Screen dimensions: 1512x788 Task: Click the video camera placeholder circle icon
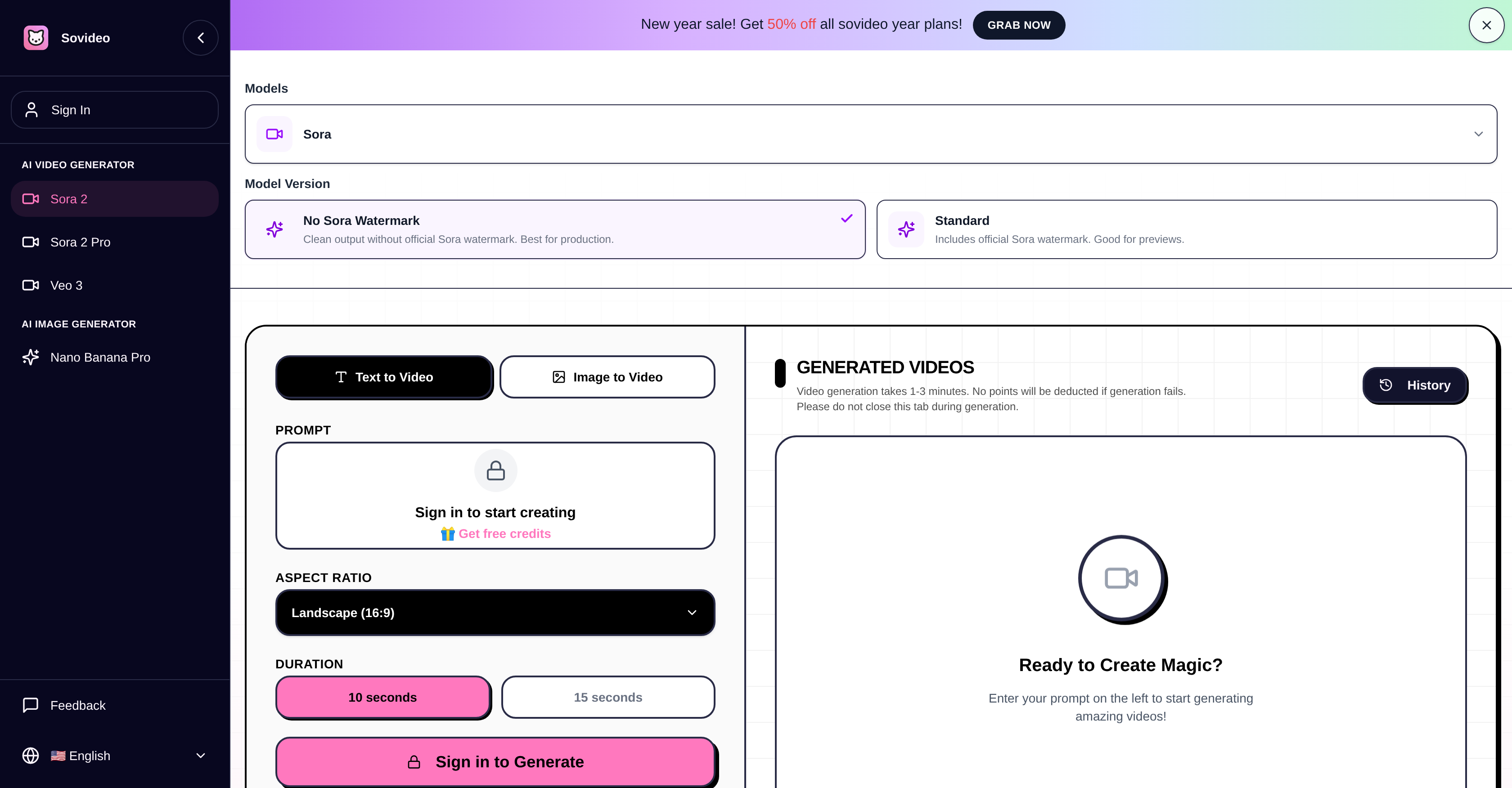[x=1121, y=578]
